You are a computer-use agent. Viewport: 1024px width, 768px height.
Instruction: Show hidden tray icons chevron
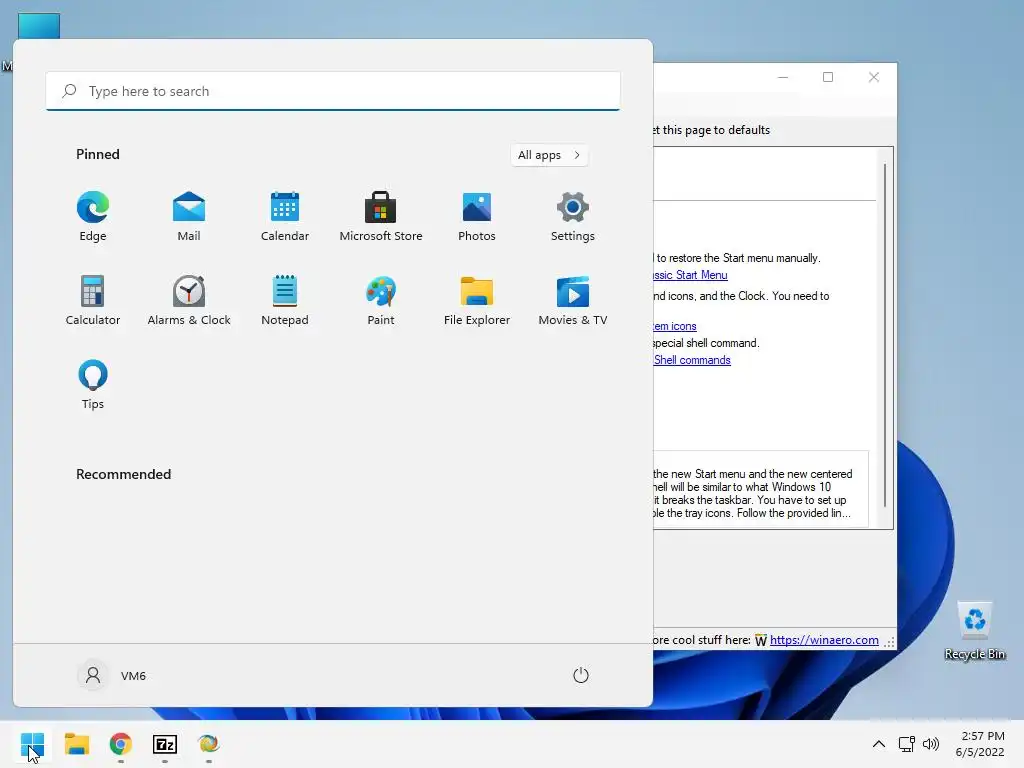coord(879,744)
